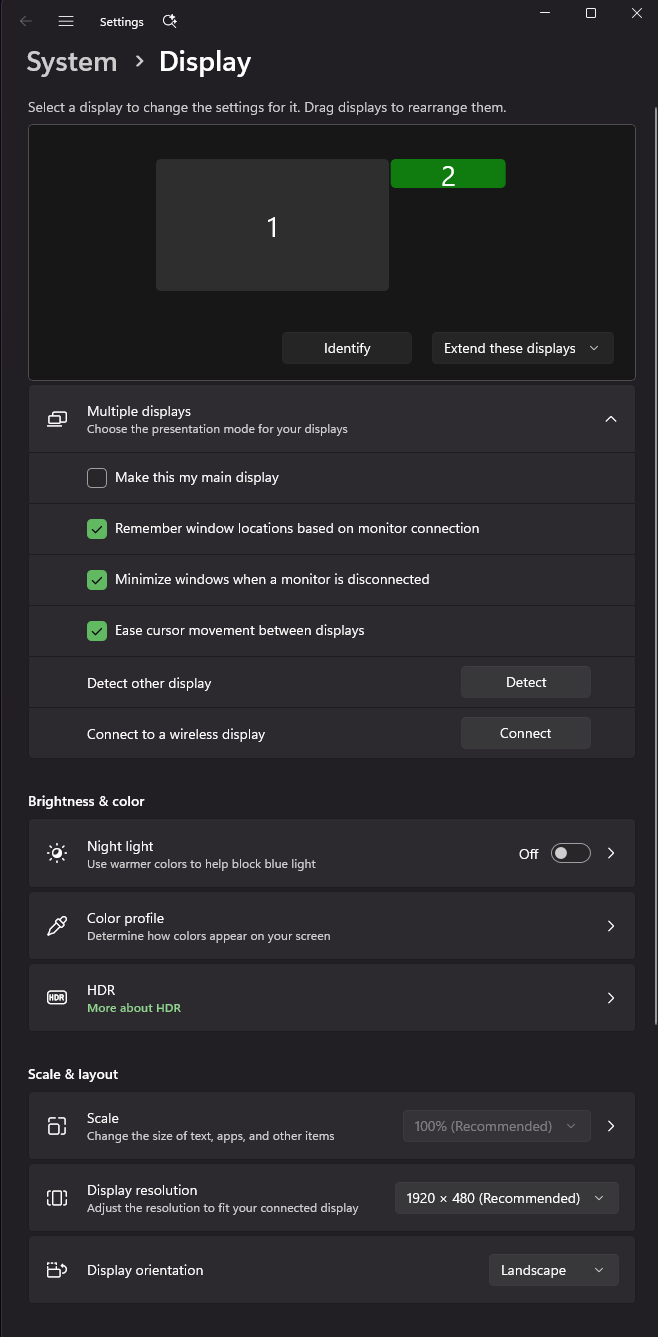Click the Color profile eyedropper icon

57,926
